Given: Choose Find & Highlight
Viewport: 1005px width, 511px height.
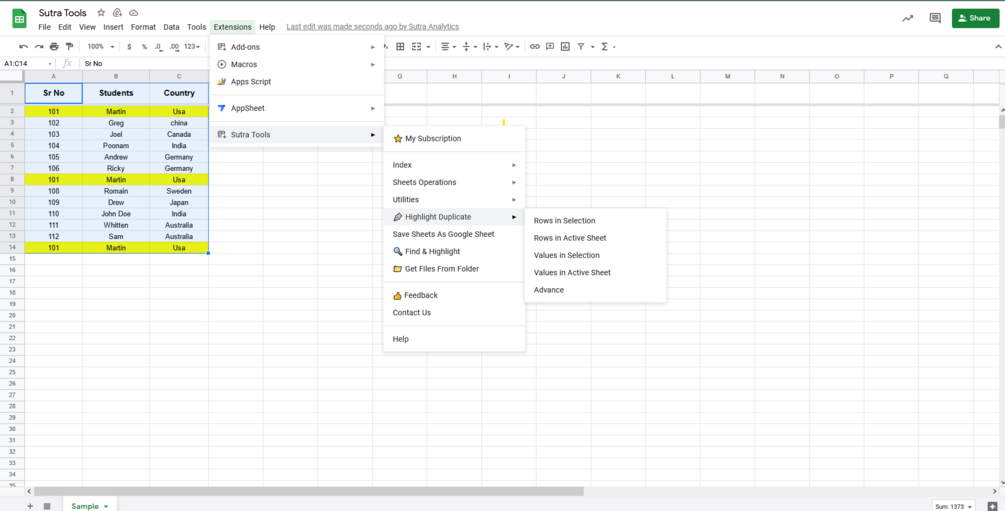Looking at the screenshot, I should [x=454, y=251].
